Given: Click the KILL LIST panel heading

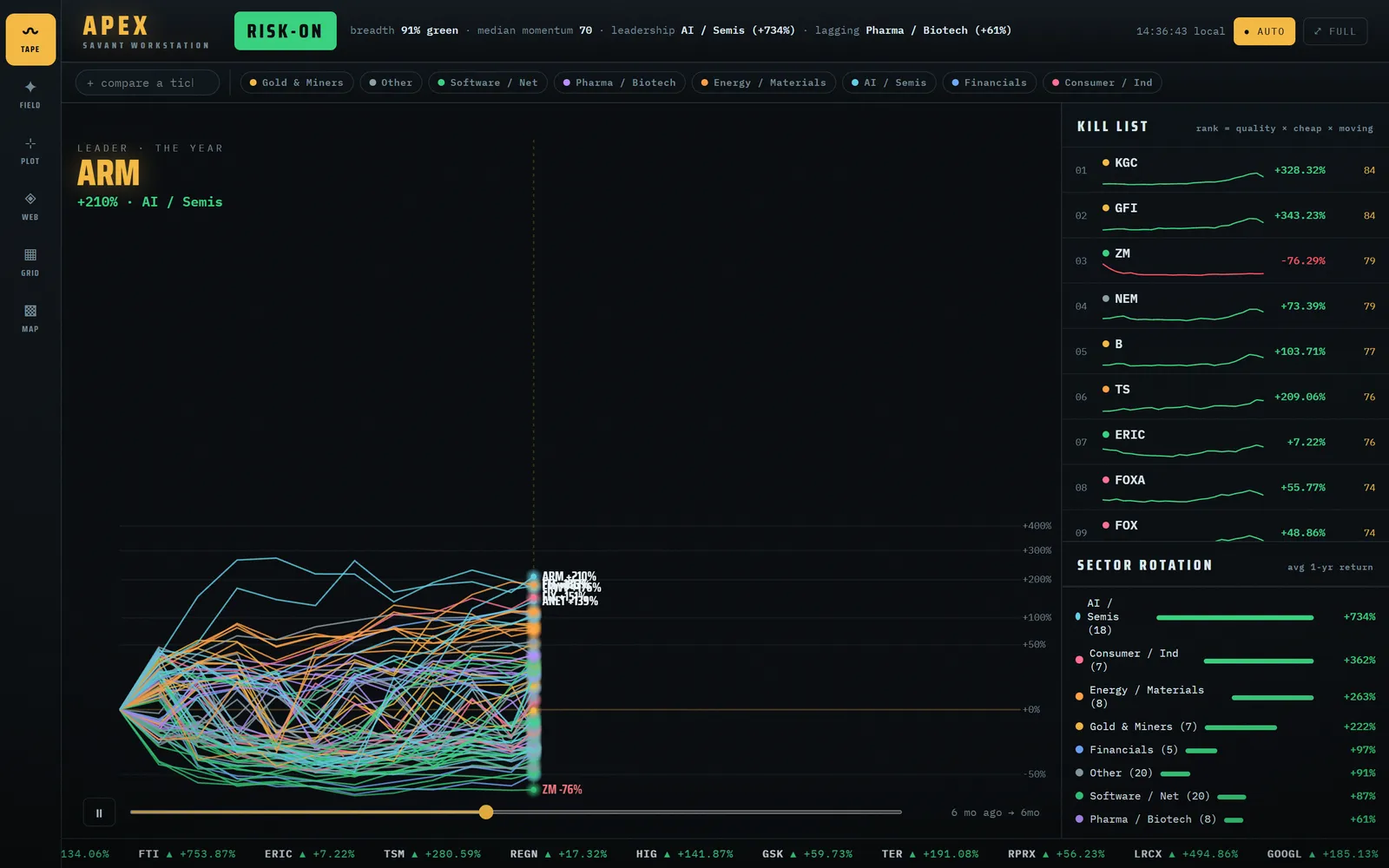Looking at the screenshot, I should [1112, 127].
